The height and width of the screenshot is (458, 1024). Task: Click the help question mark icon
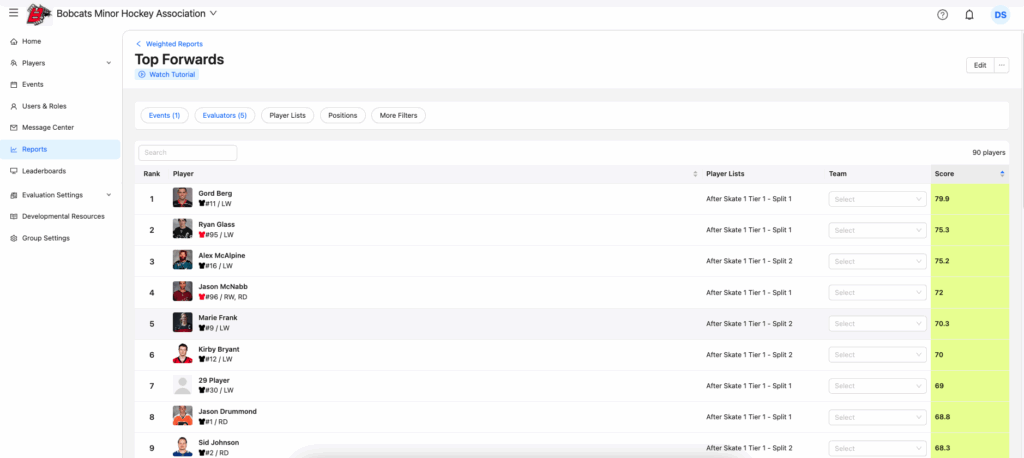coord(942,15)
